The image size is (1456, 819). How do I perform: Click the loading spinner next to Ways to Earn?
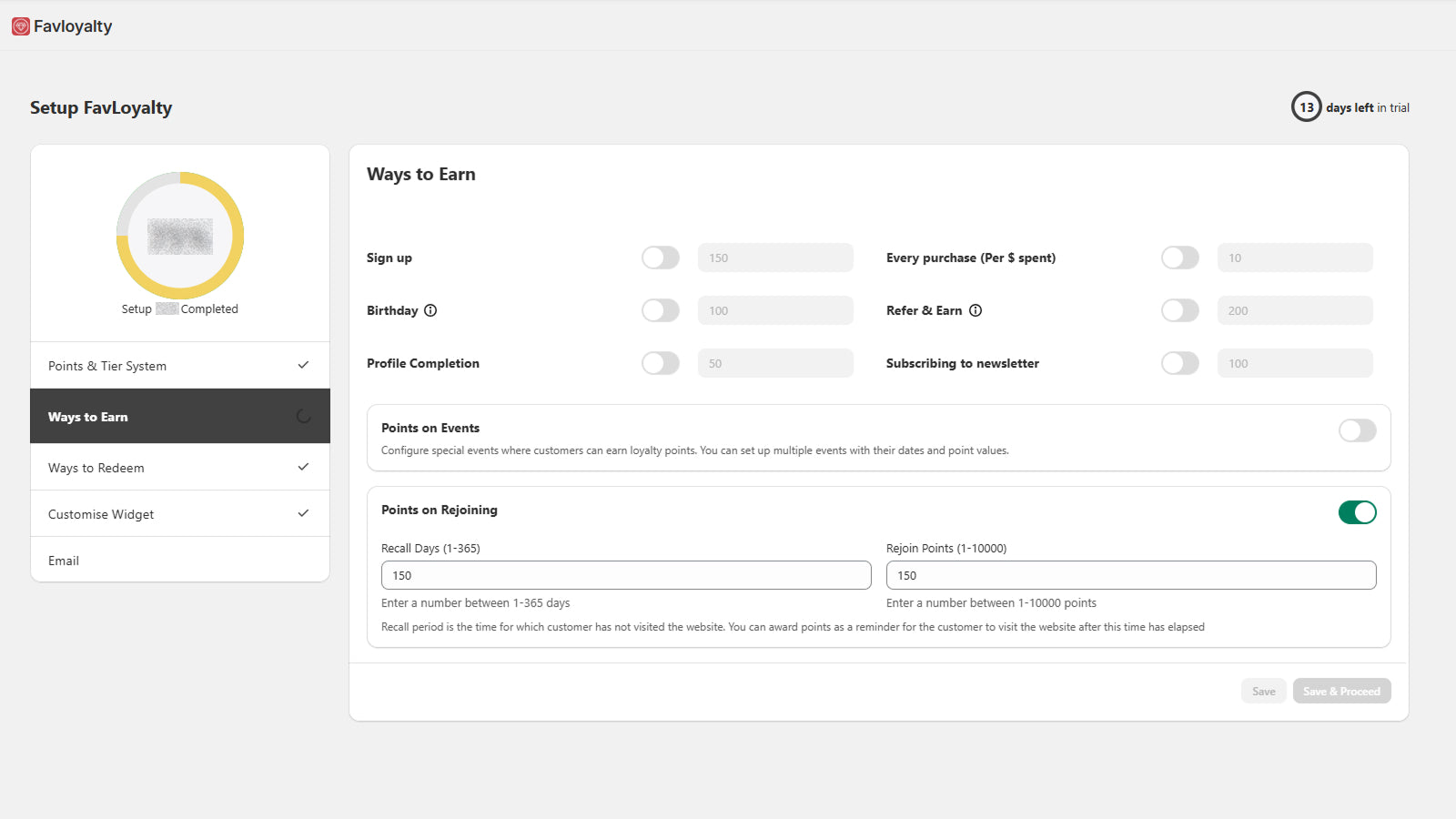pyautogui.click(x=303, y=416)
